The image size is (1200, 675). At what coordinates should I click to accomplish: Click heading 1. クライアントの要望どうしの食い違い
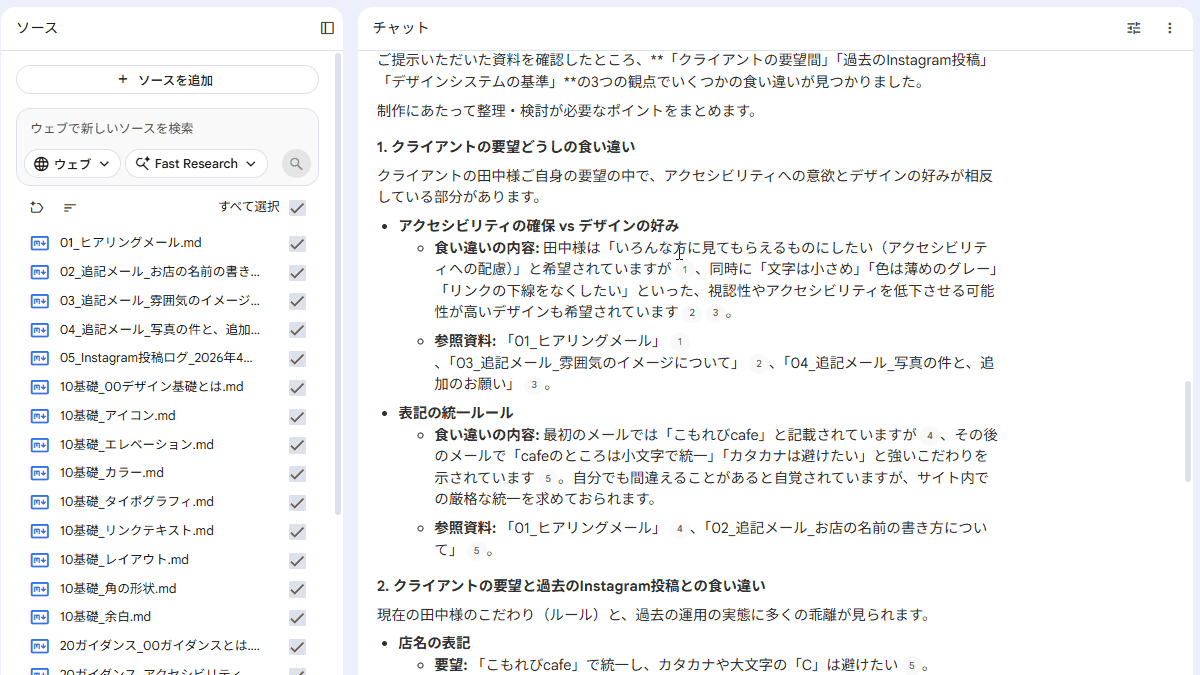tap(505, 147)
